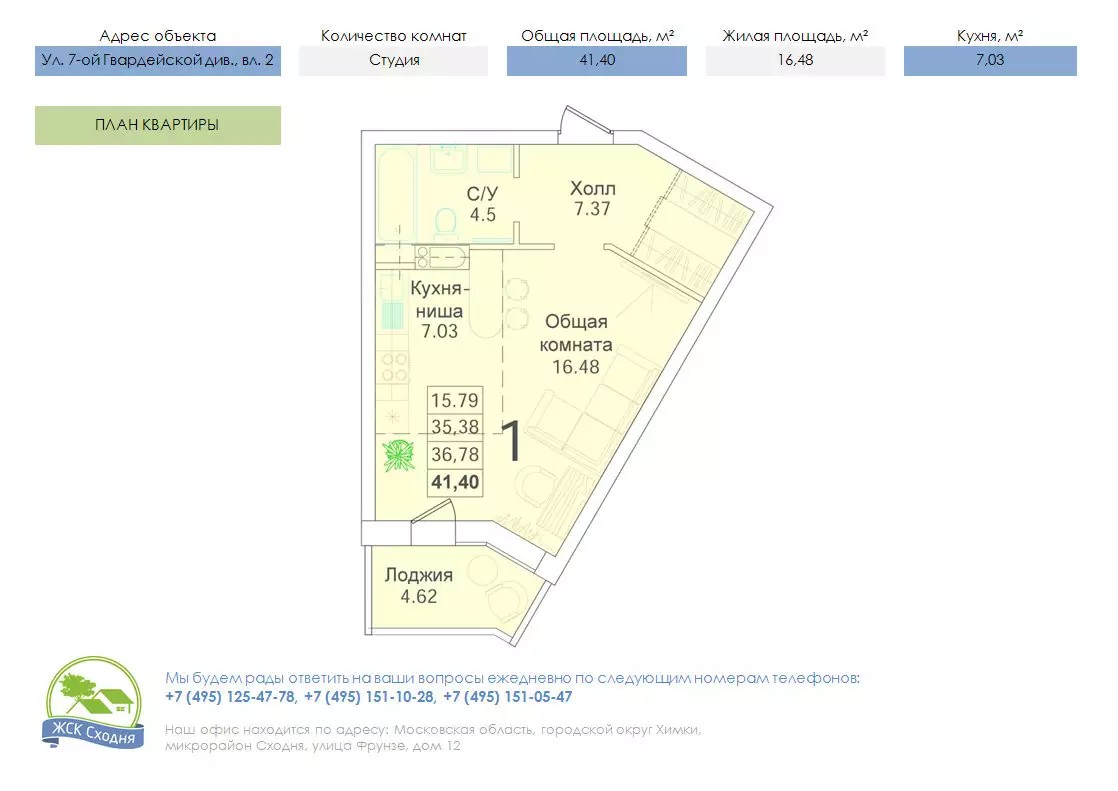Select the С/У bathroom label on the plan
This screenshot has height=791, width=1118.
coord(483,194)
